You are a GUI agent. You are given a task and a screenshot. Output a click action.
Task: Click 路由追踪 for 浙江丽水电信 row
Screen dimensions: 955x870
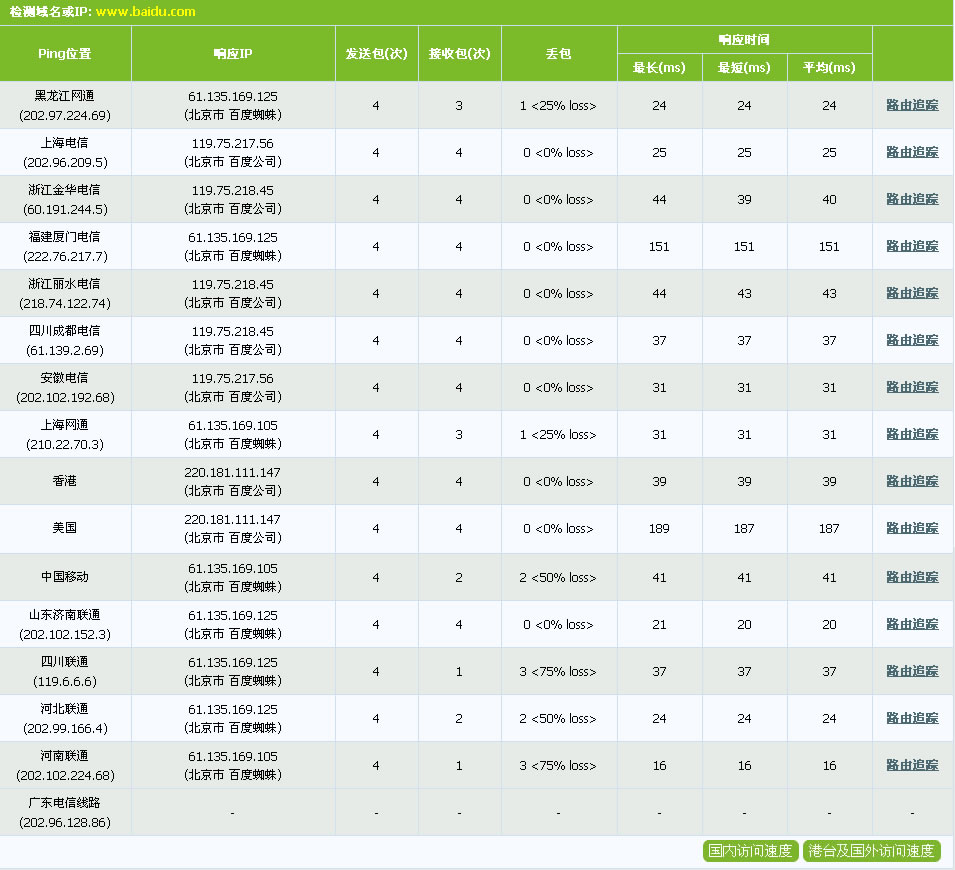point(912,293)
